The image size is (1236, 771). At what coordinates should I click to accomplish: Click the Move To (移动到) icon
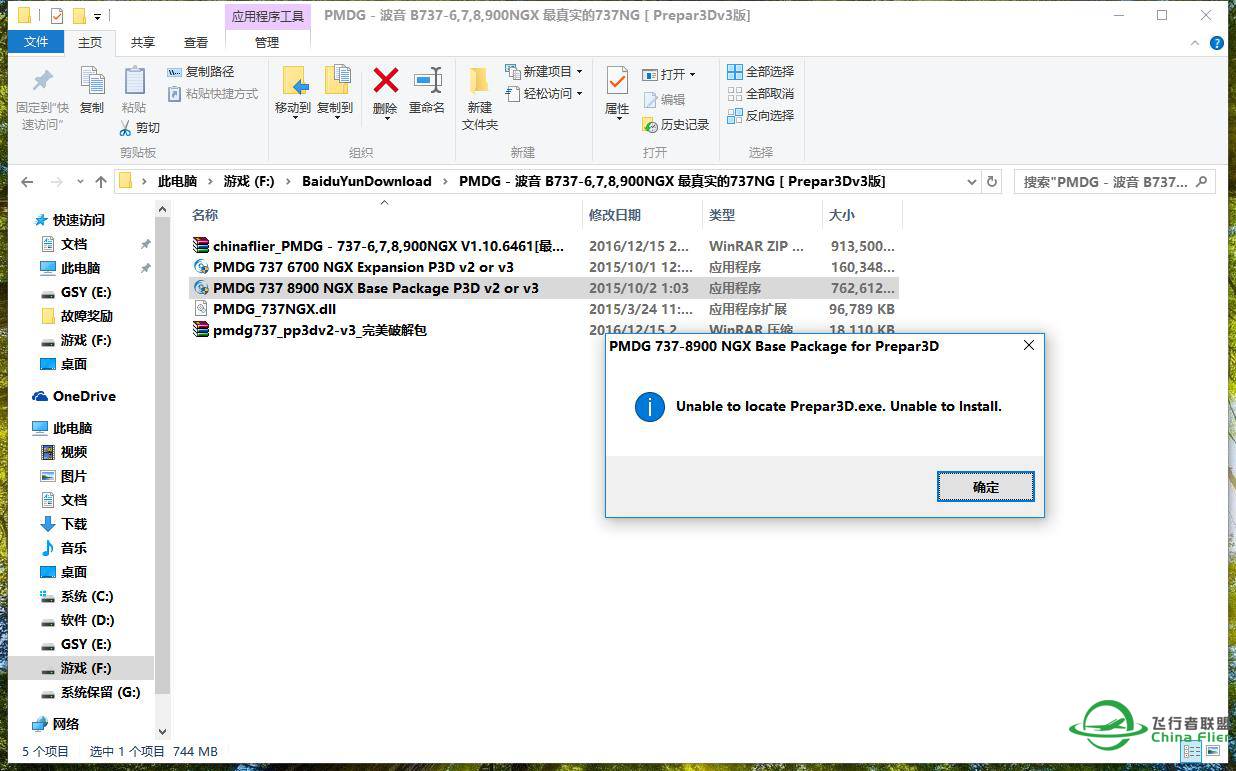tap(293, 82)
